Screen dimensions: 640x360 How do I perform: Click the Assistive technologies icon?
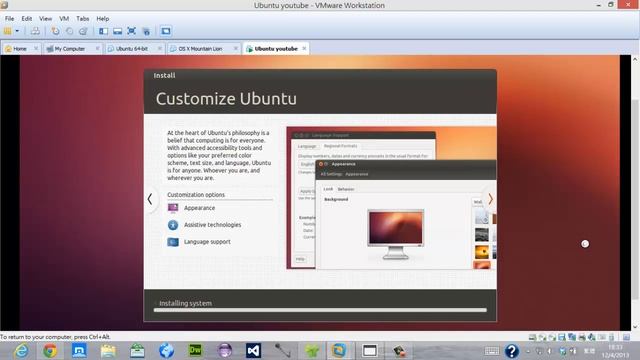(173, 225)
